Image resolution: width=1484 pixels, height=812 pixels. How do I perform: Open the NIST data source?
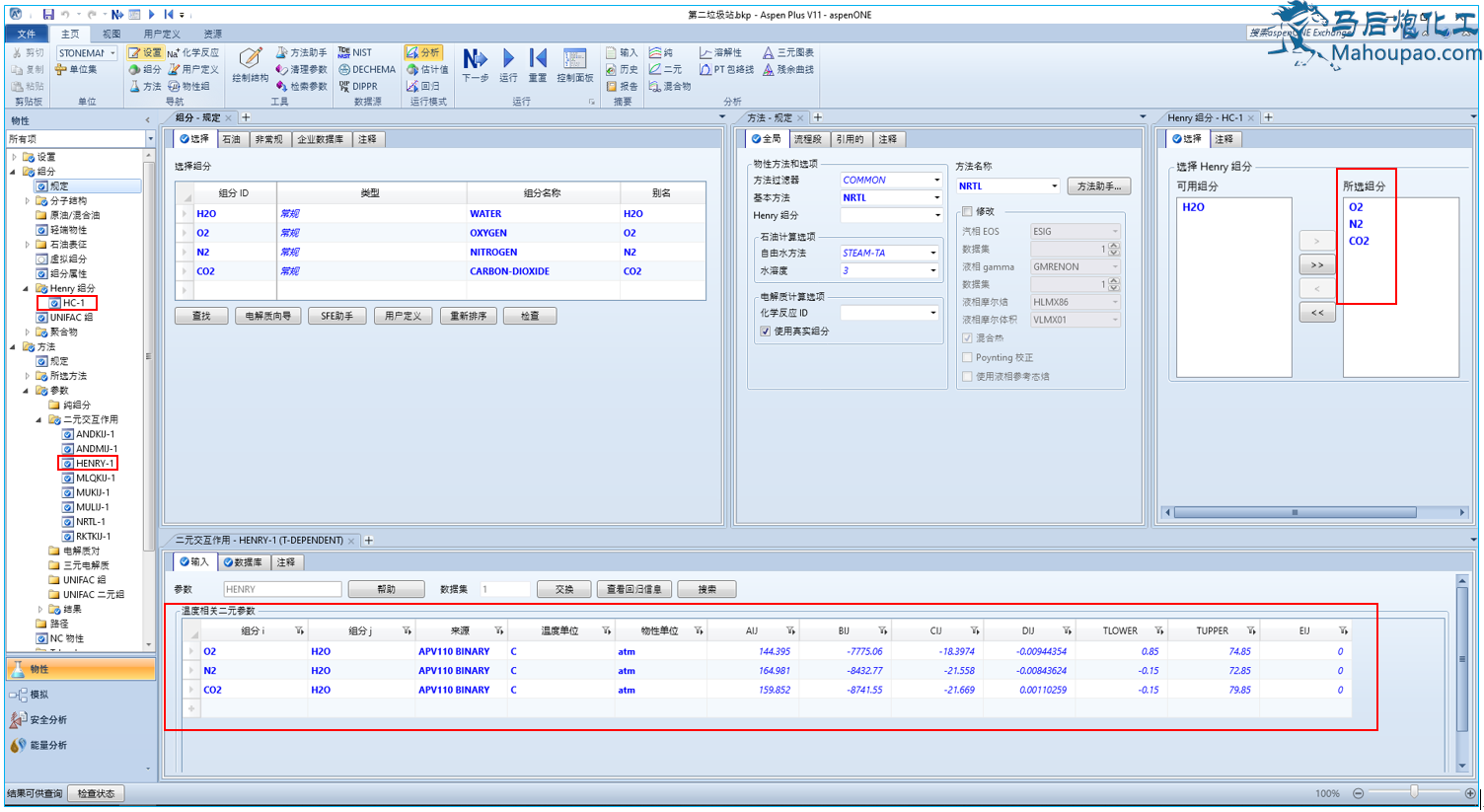click(x=355, y=52)
